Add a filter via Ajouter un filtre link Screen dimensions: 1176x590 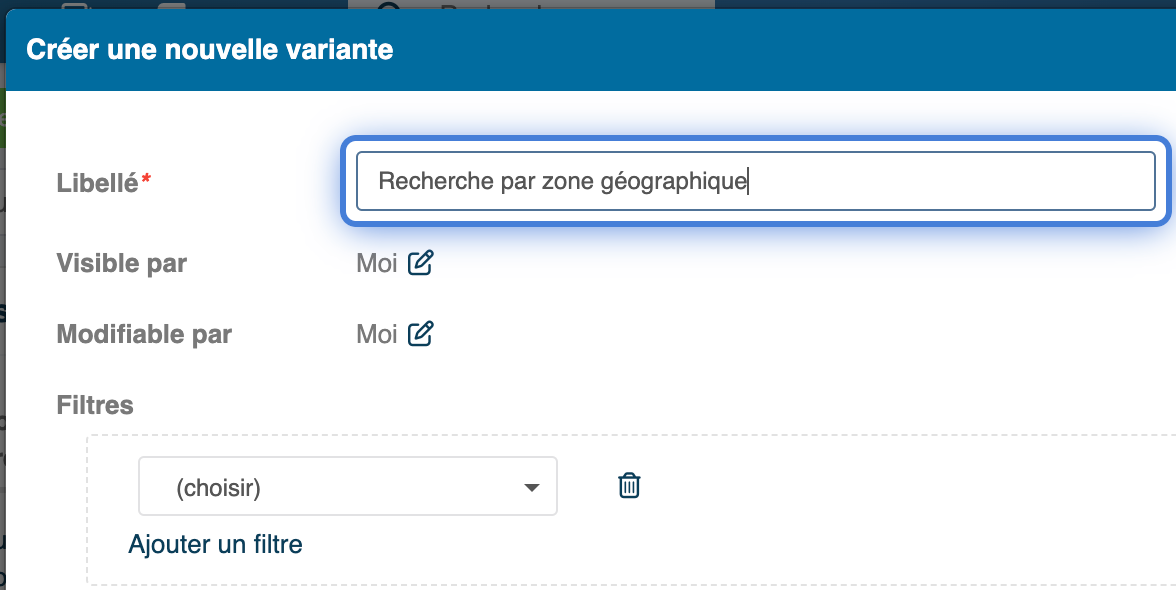pyautogui.click(x=215, y=544)
